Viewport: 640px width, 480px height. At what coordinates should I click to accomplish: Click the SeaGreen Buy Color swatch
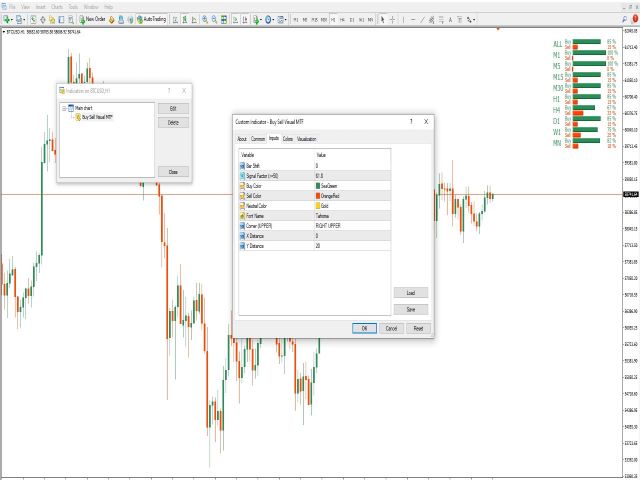coord(318,185)
